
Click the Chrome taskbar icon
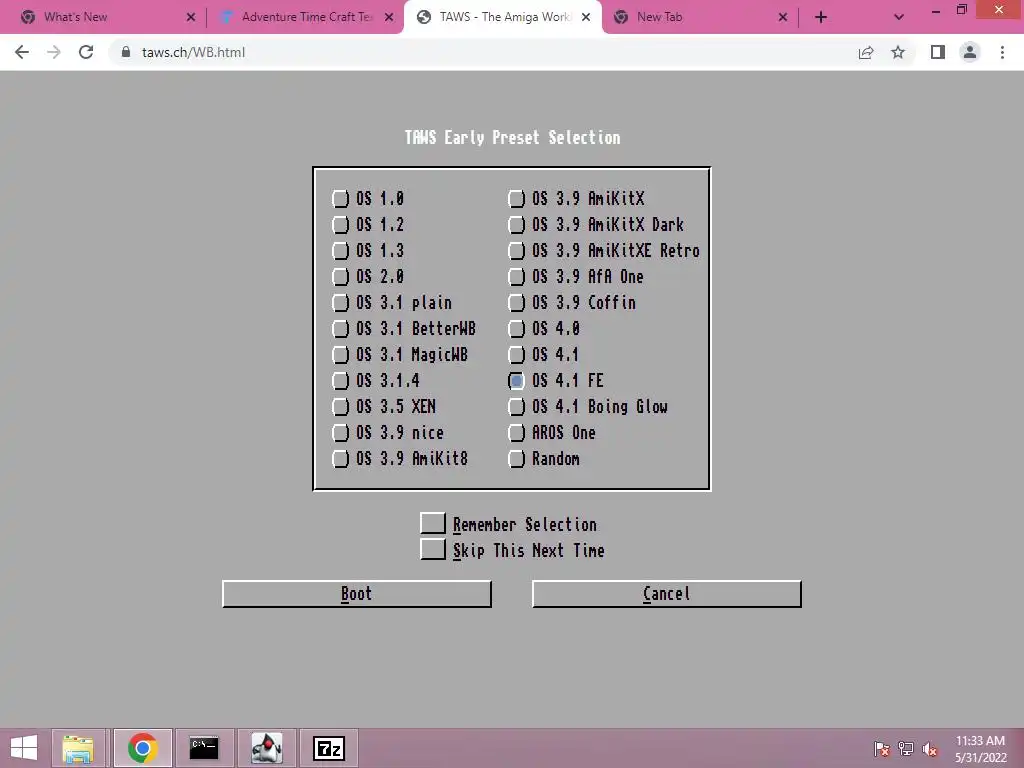(142, 748)
